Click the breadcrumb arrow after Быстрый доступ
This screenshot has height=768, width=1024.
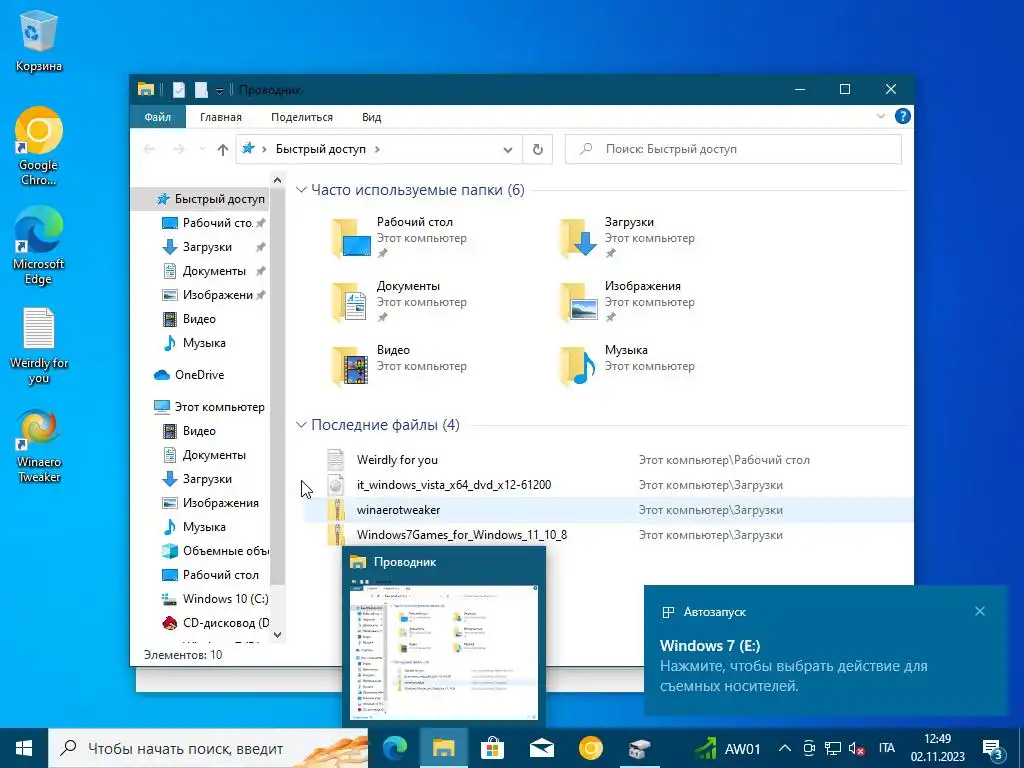click(377, 150)
